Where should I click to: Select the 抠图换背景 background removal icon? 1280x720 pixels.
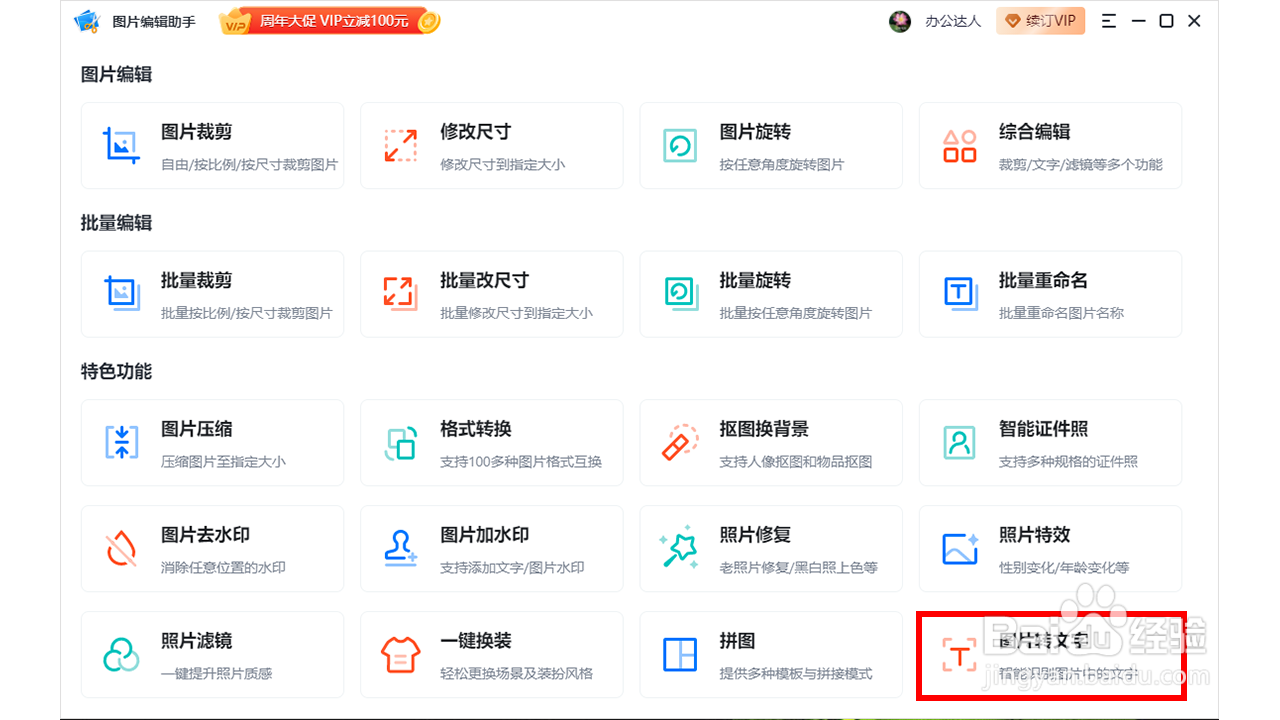(680, 442)
